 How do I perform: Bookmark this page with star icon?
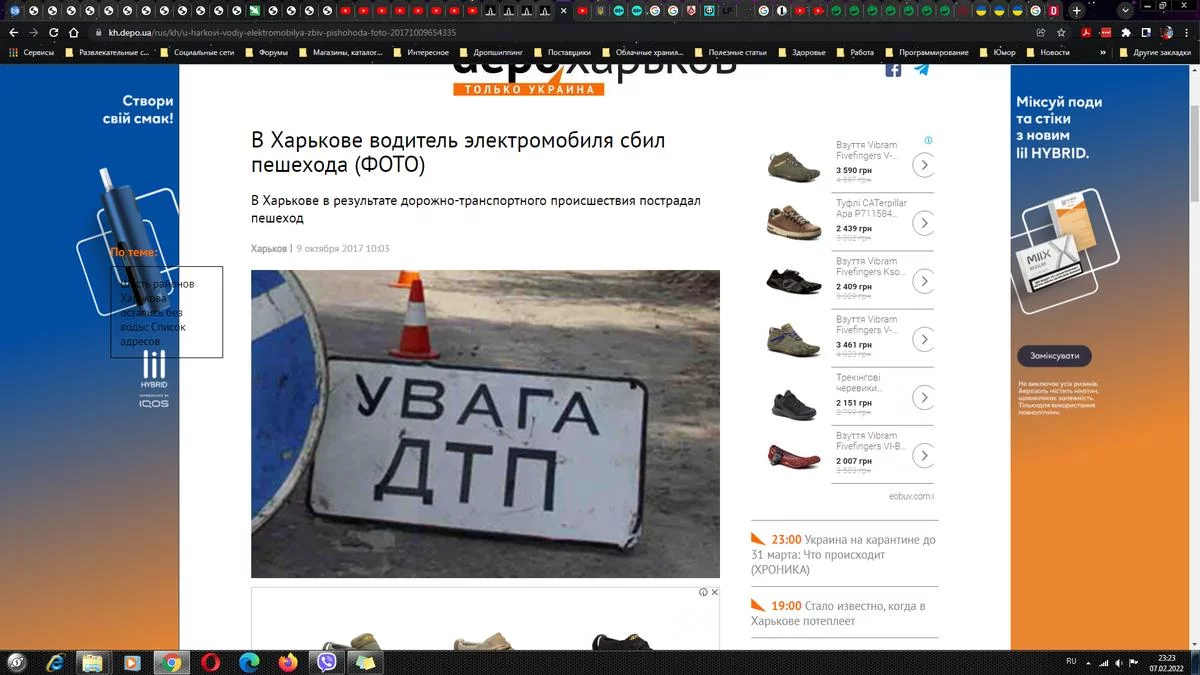[1062, 32]
